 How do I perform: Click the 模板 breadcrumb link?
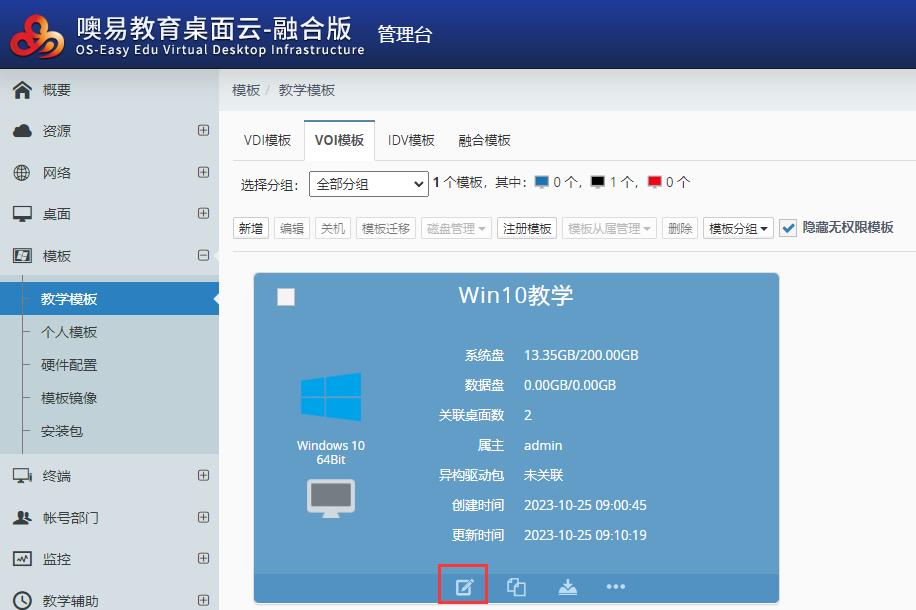[246, 90]
